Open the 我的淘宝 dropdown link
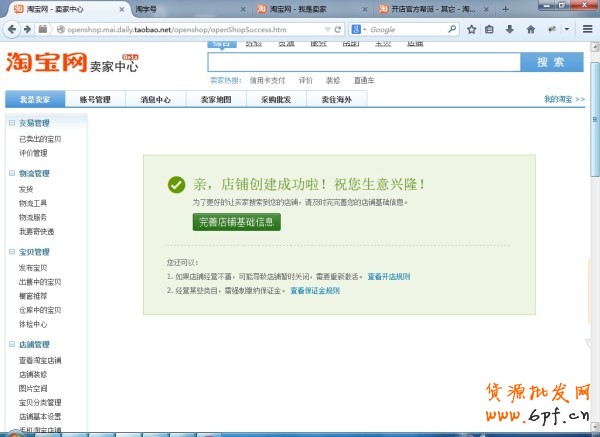Viewport: 600px width, 437px height. (563, 99)
